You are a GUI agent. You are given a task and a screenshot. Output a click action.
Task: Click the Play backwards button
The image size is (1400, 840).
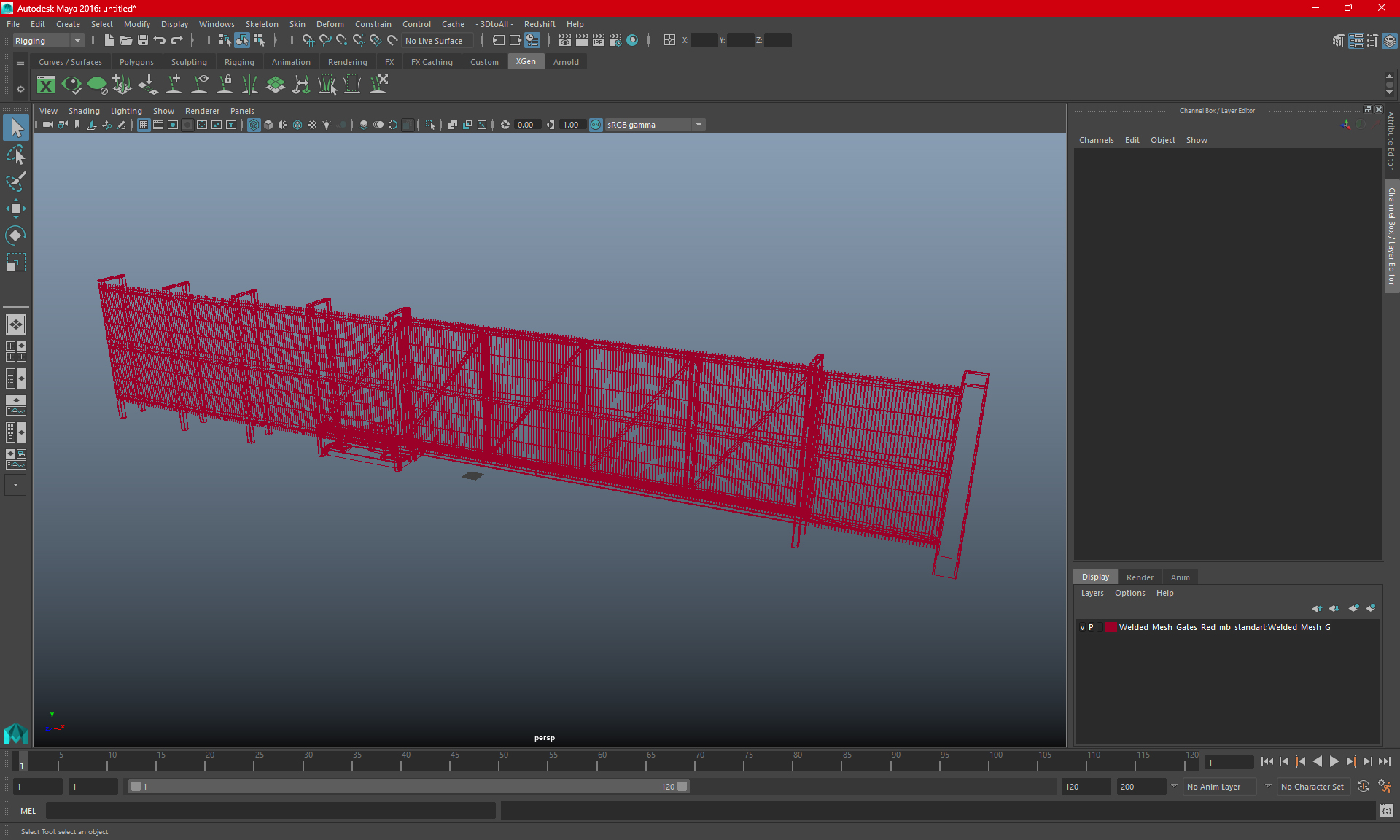[x=1317, y=761]
